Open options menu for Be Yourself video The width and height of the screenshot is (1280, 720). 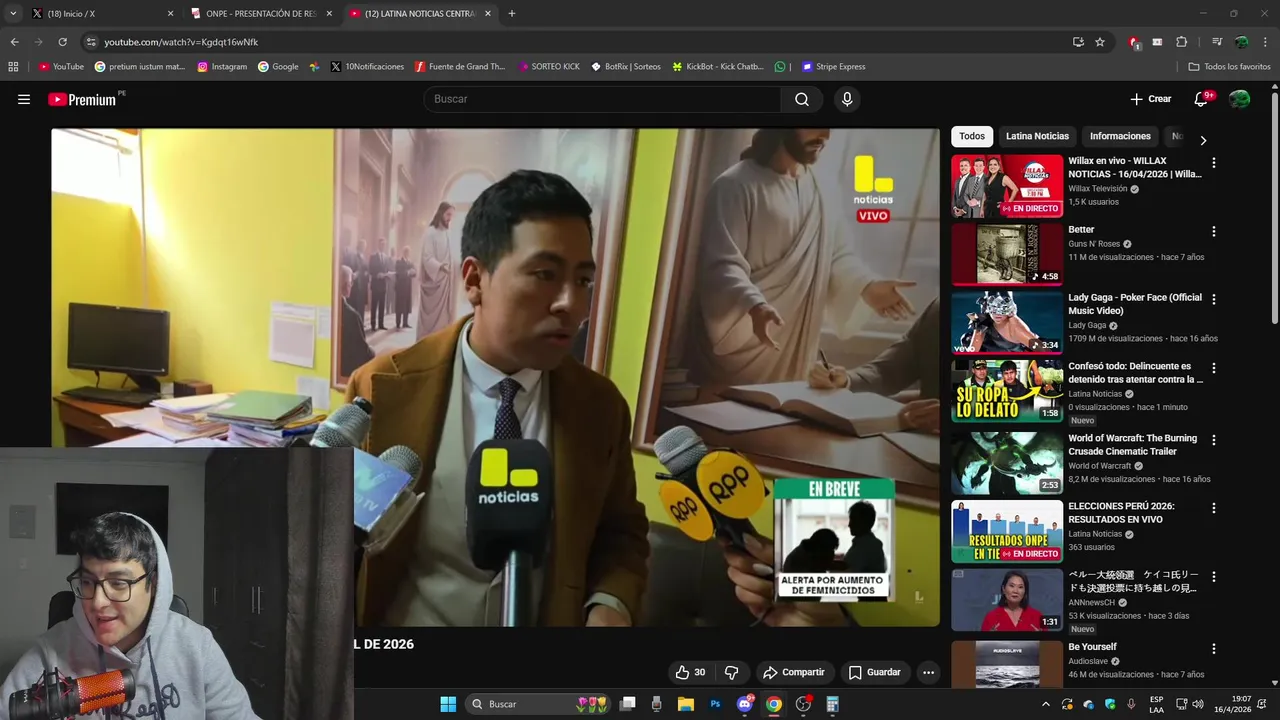pyautogui.click(x=1214, y=648)
